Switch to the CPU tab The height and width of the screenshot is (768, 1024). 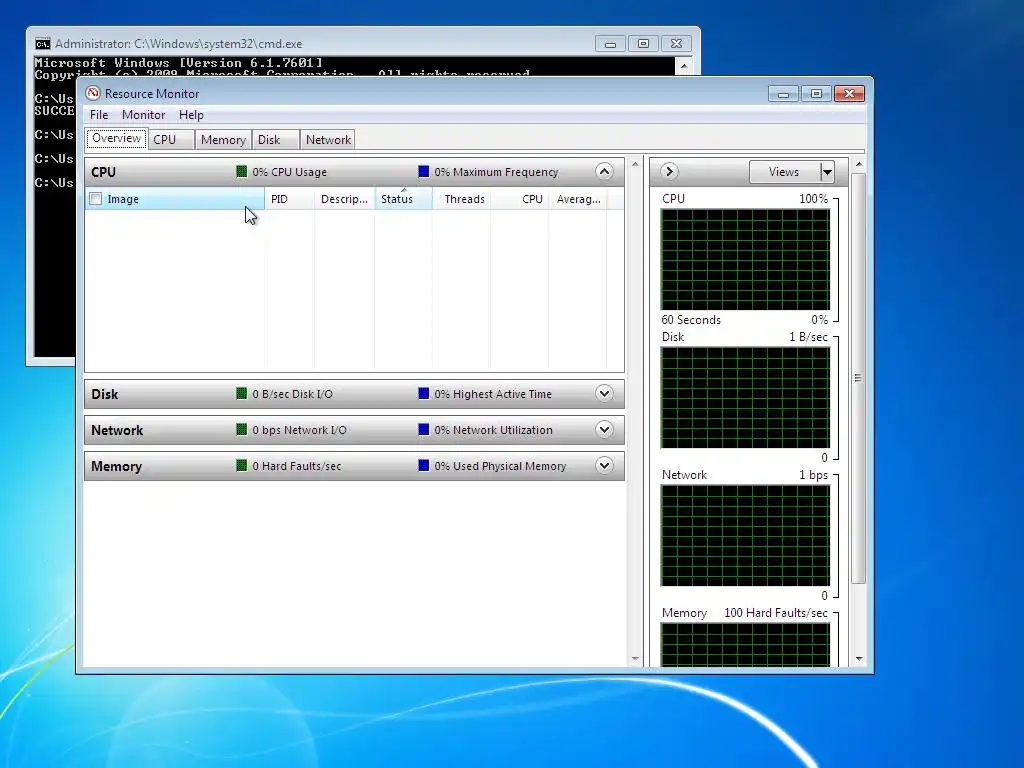coord(171,140)
